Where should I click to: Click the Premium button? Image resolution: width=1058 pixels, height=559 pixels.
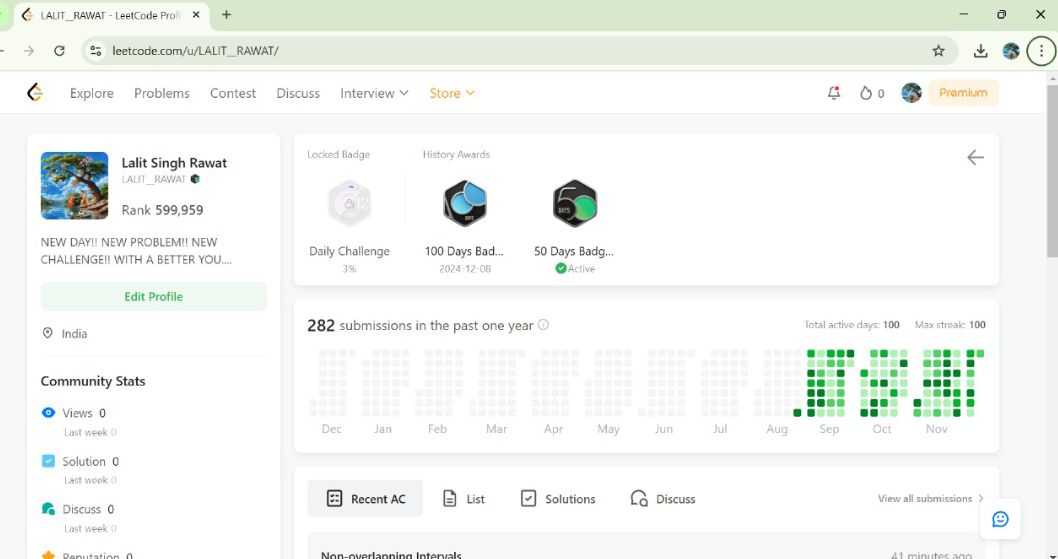click(964, 92)
